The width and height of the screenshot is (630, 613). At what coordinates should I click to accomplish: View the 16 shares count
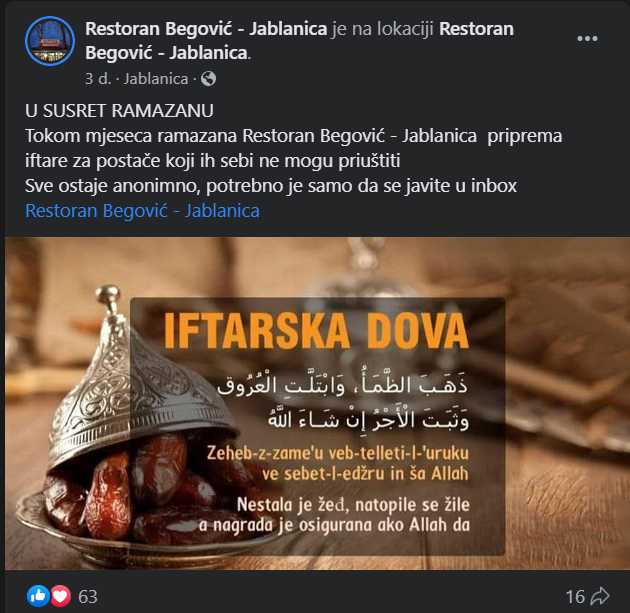[575, 597]
